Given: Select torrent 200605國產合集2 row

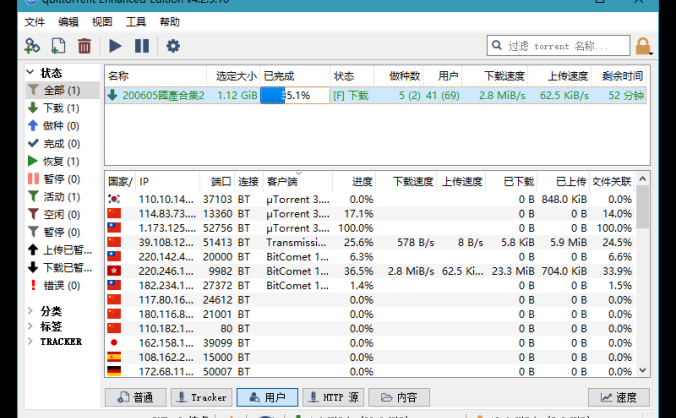Looking at the screenshot, I should 376,95.
